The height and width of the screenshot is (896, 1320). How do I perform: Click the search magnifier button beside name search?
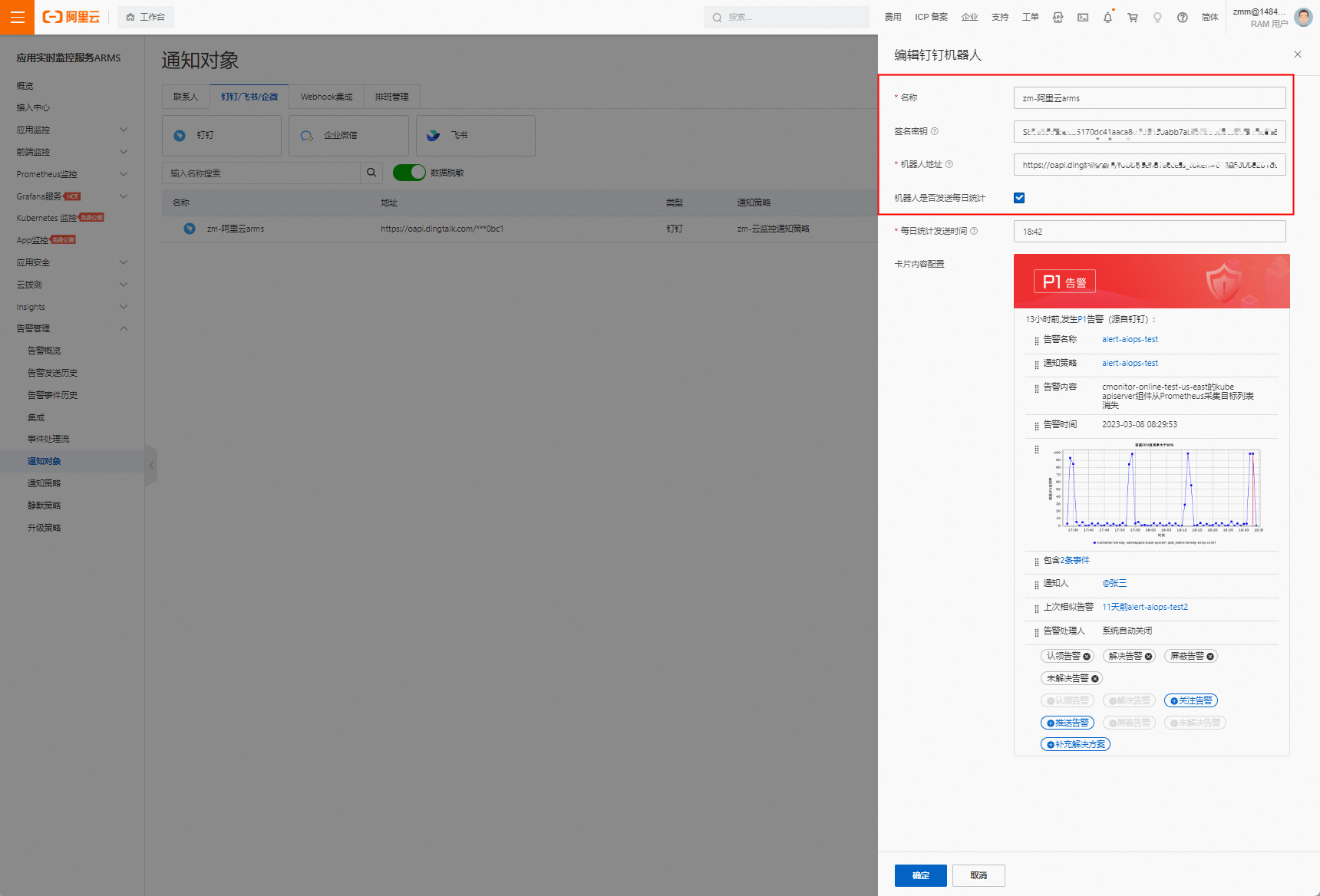[x=371, y=173]
